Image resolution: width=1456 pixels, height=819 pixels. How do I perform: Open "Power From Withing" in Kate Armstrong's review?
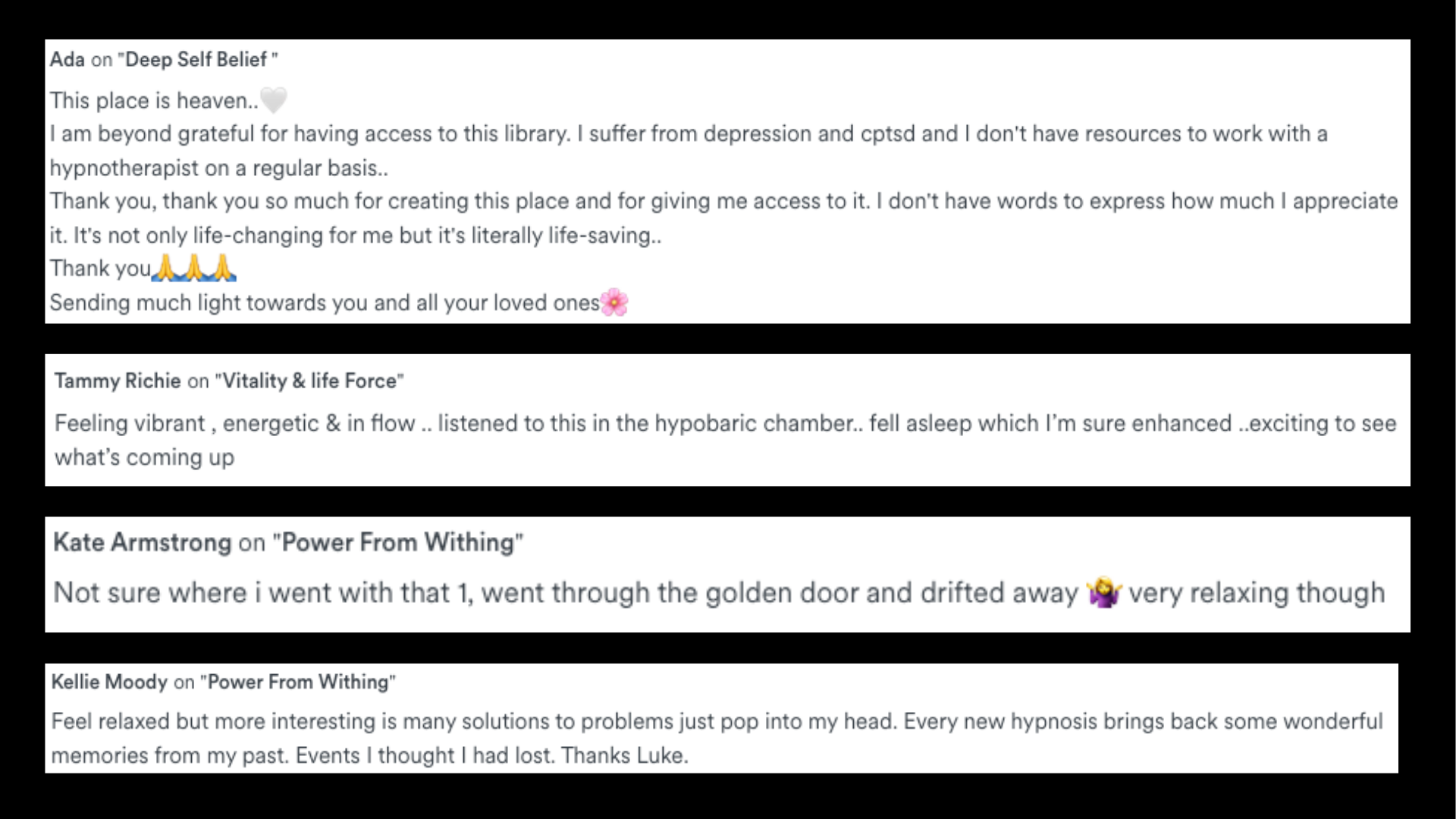[398, 542]
